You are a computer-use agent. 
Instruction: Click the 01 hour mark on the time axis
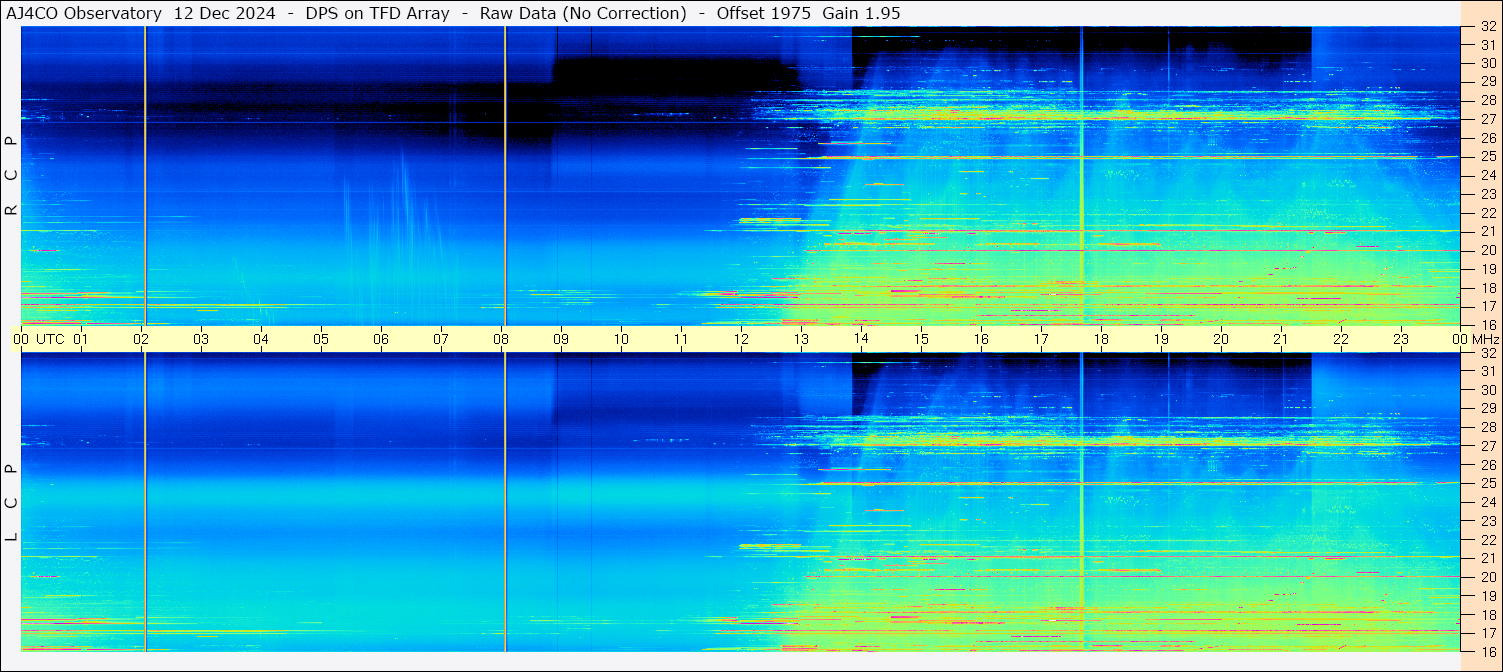click(x=81, y=339)
